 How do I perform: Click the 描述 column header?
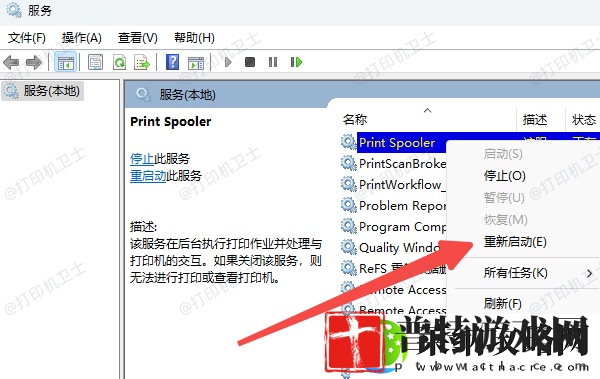click(x=535, y=119)
